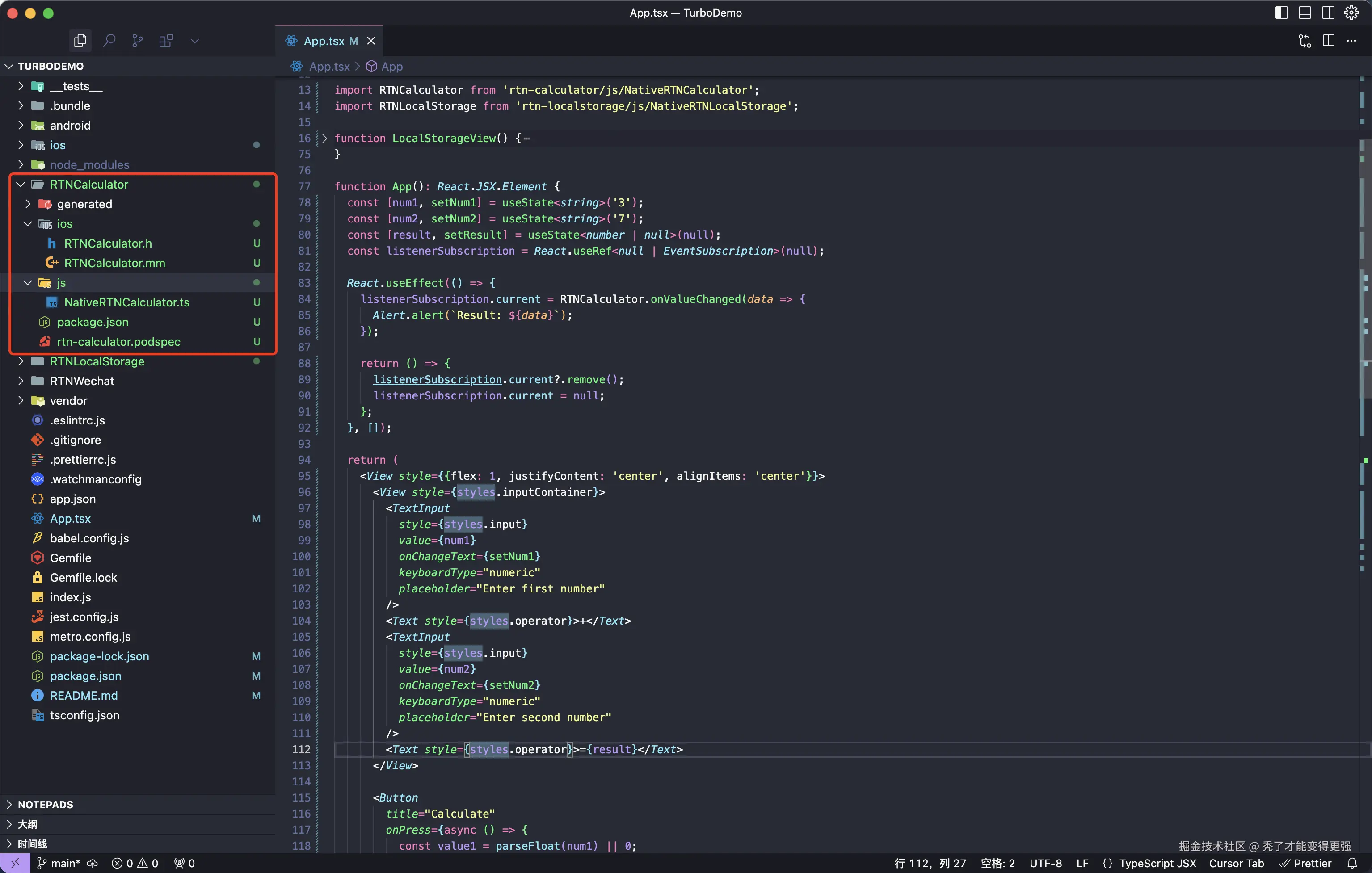The height and width of the screenshot is (873, 1372).
Task: Unfold the LocalStorageView function at line 16
Action: [324, 138]
